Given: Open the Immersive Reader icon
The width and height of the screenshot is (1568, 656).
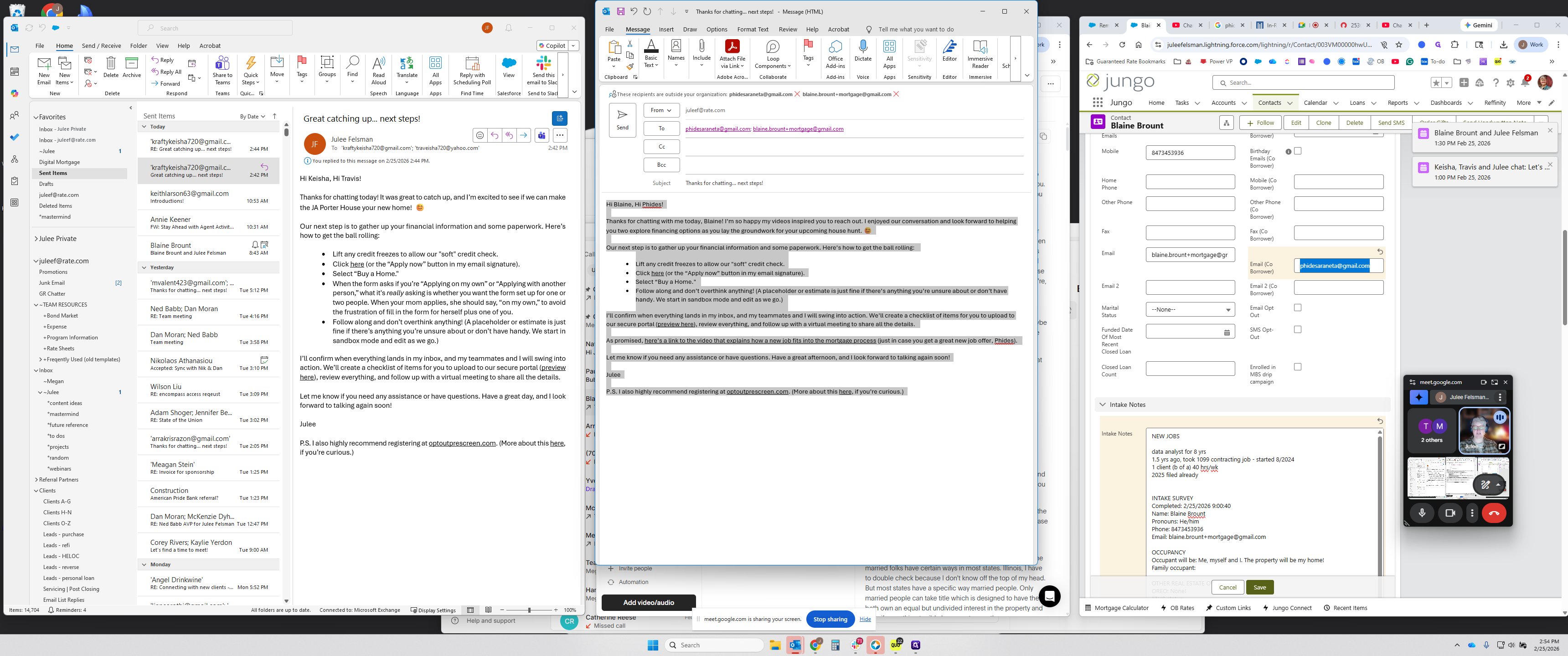Looking at the screenshot, I should coord(980,47).
